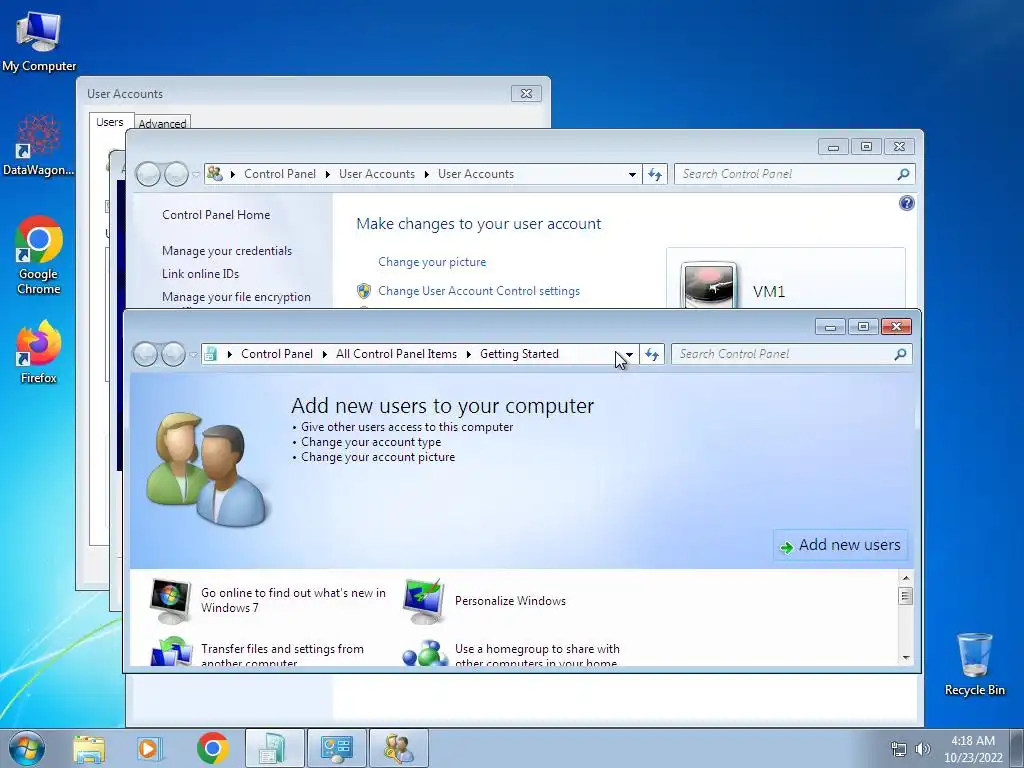Expand User Accounts breadcrumb arrow in back window

point(426,174)
